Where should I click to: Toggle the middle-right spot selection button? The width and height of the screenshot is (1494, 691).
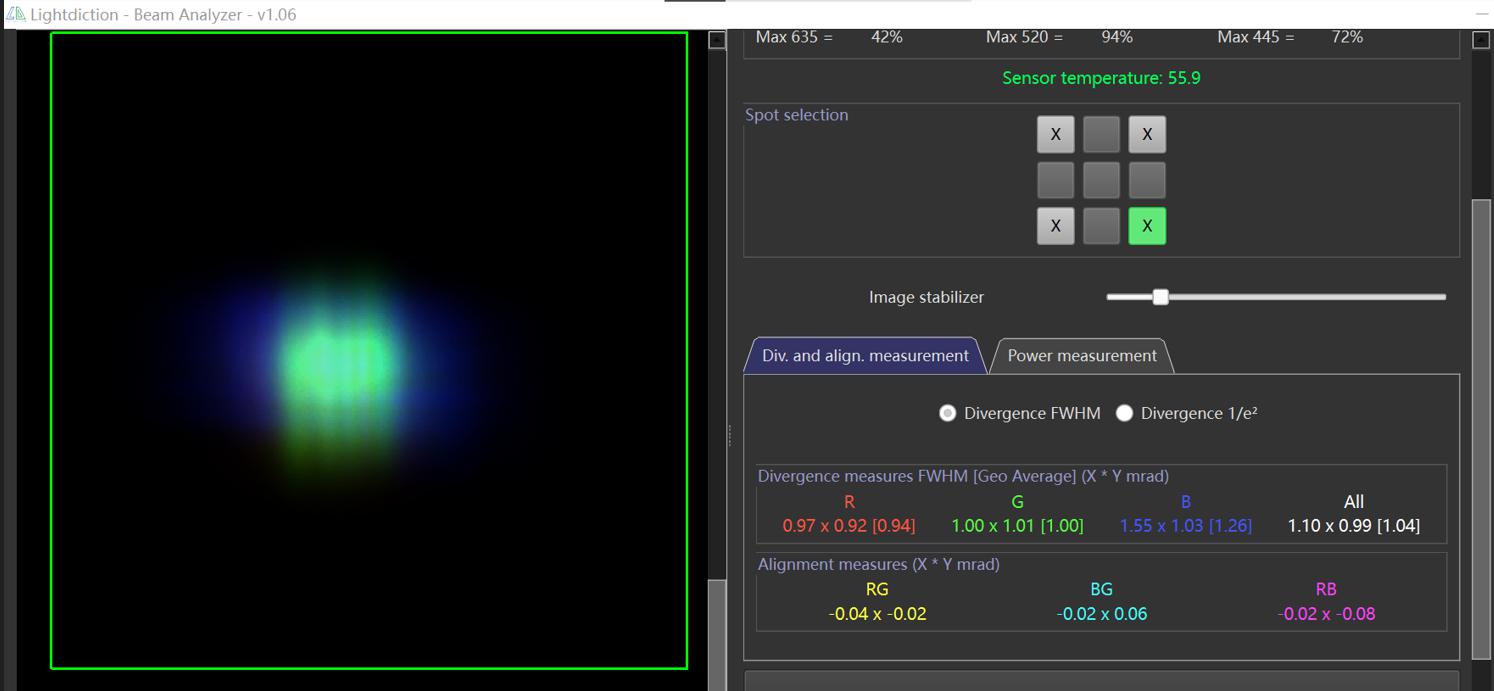1147,180
